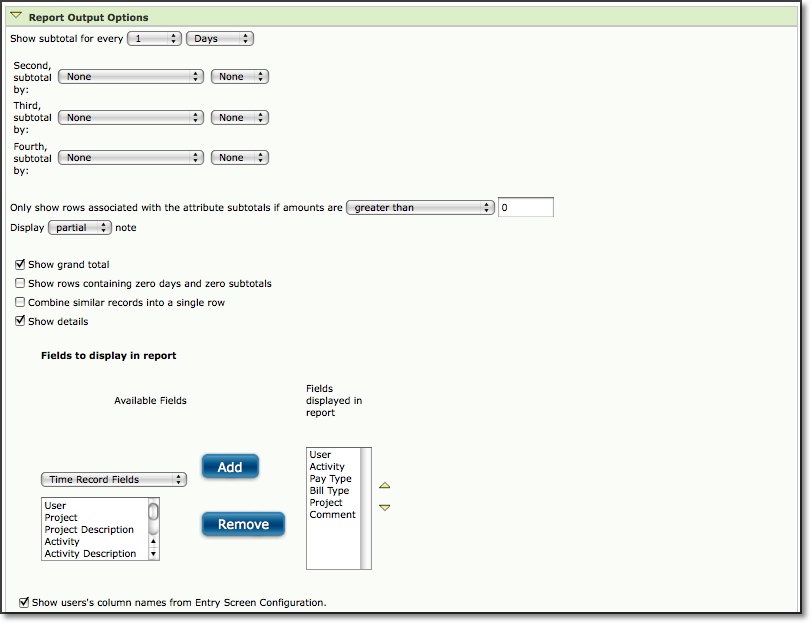Image resolution: width=812 pixels, height=624 pixels.
Task: Click the Add button
Action: 230,467
